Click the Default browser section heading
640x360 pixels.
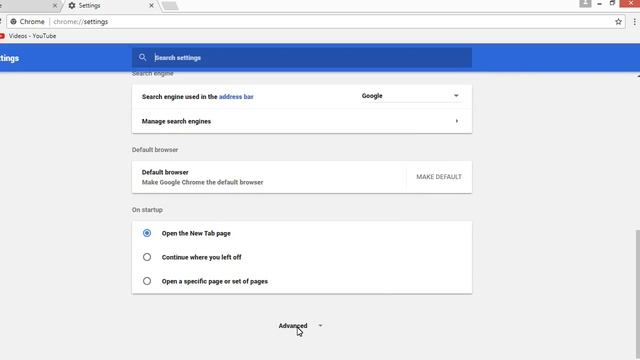pyautogui.click(x=155, y=150)
